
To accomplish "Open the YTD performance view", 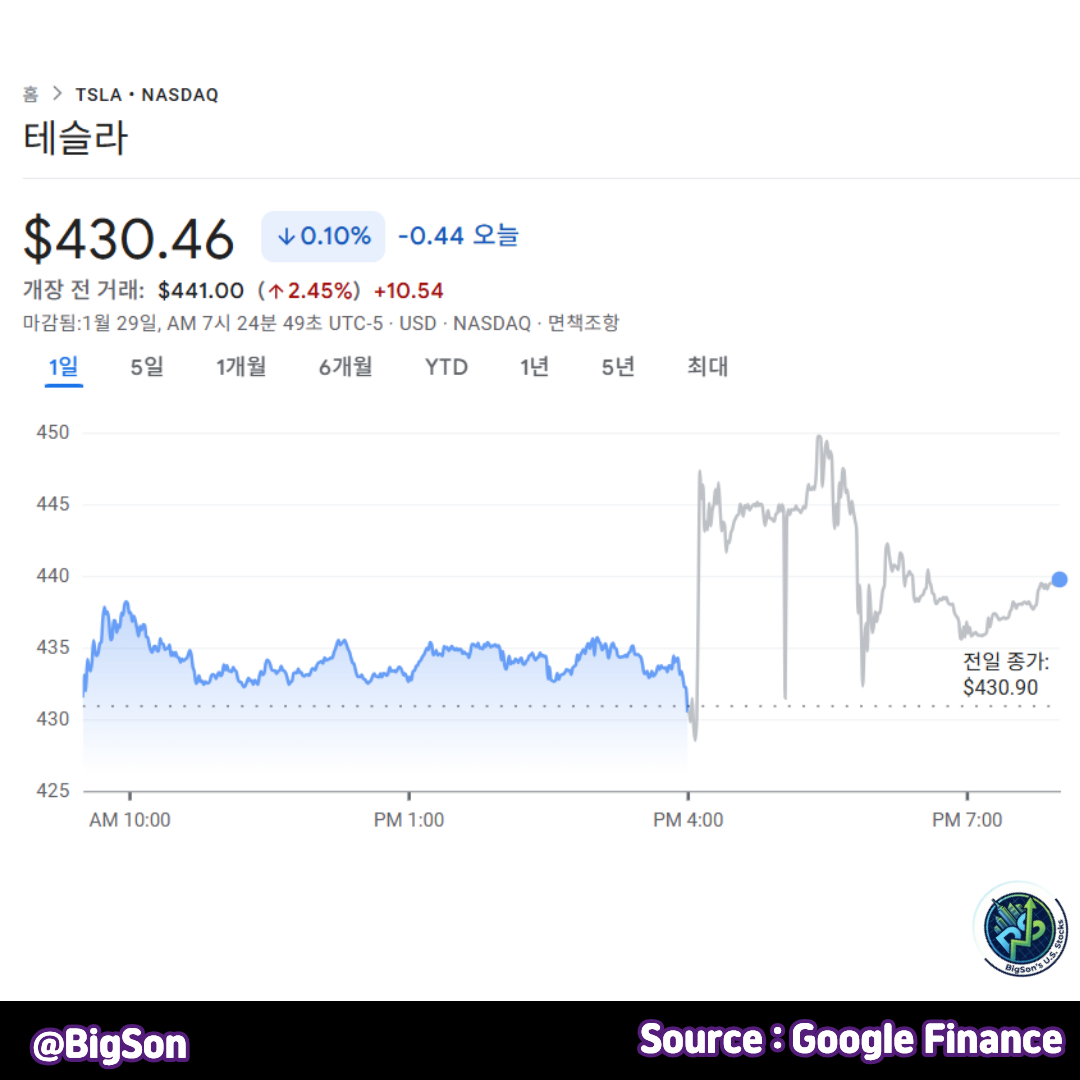I will coord(445,367).
